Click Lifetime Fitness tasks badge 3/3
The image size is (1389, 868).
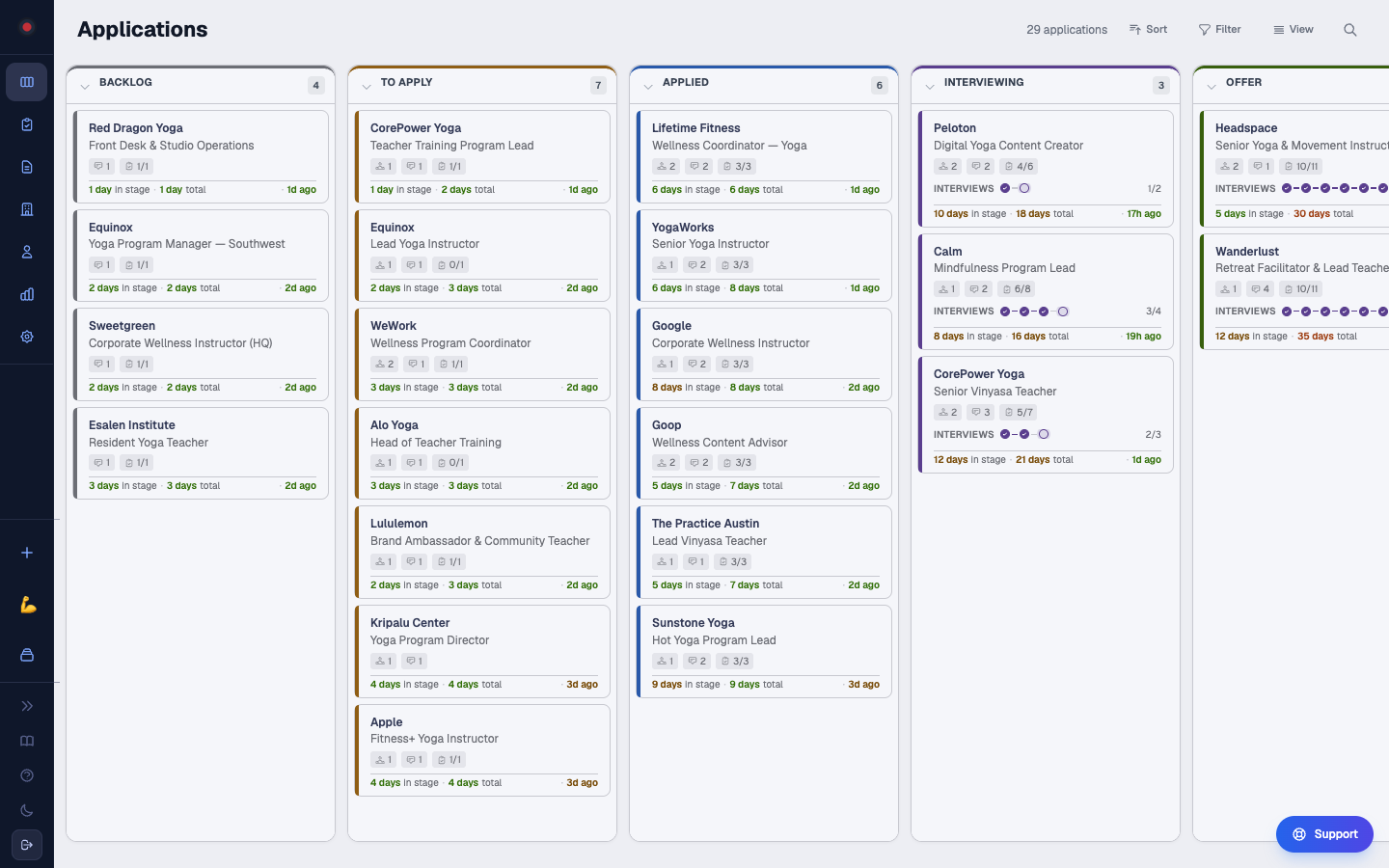[x=737, y=166]
